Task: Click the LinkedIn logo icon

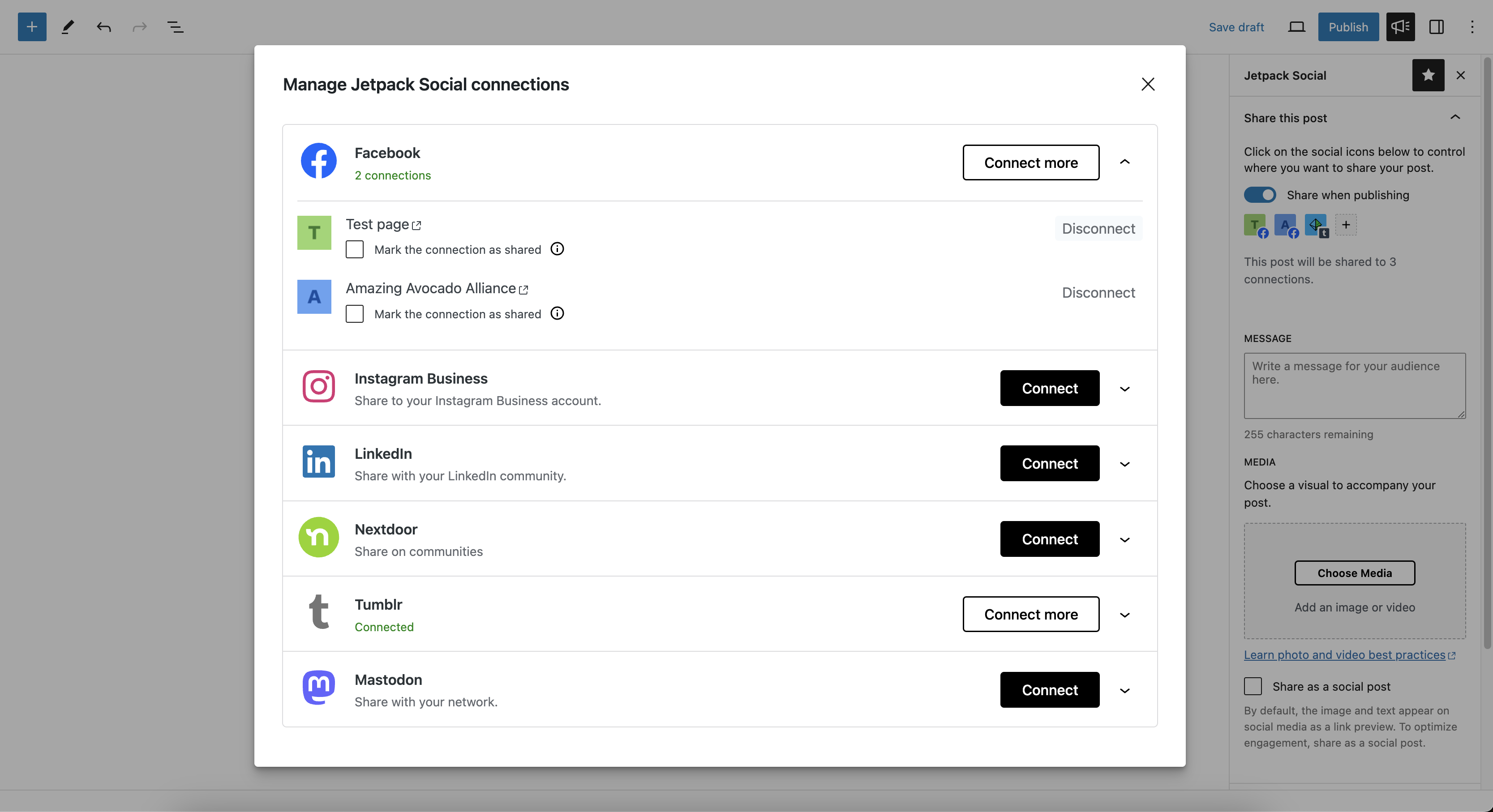Action: (318, 461)
